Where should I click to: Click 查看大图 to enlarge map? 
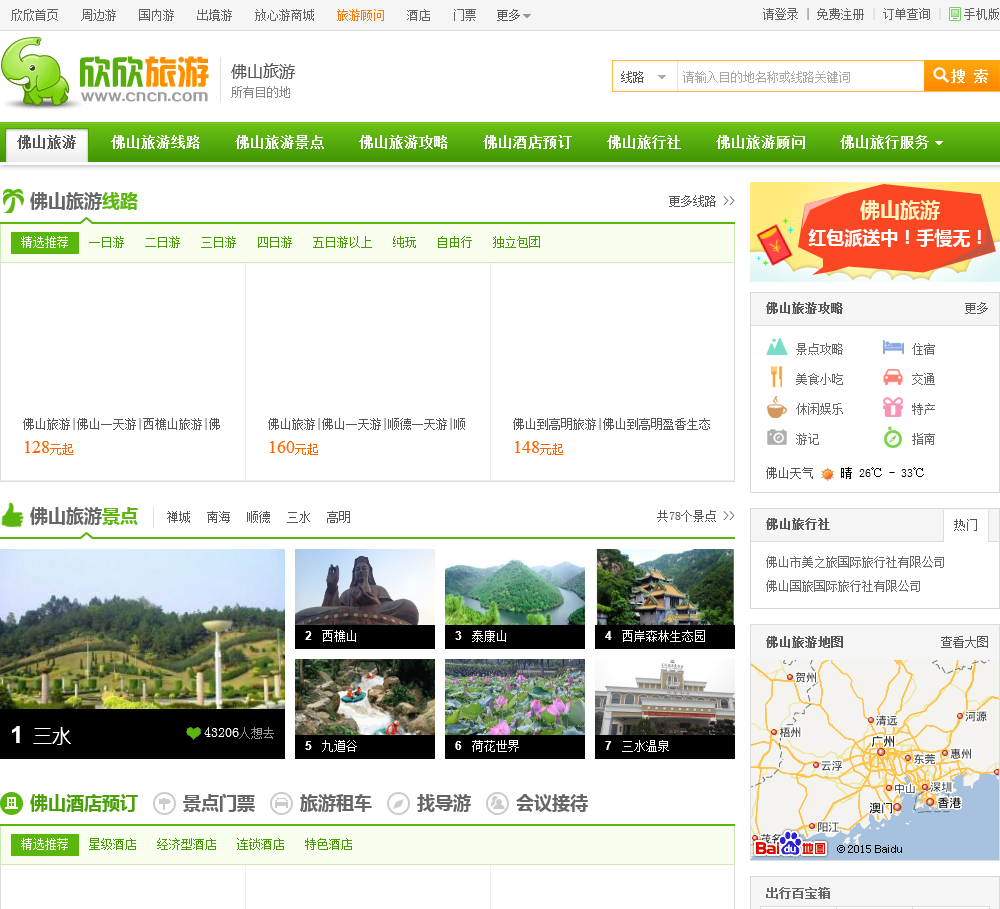pos(964,642)
